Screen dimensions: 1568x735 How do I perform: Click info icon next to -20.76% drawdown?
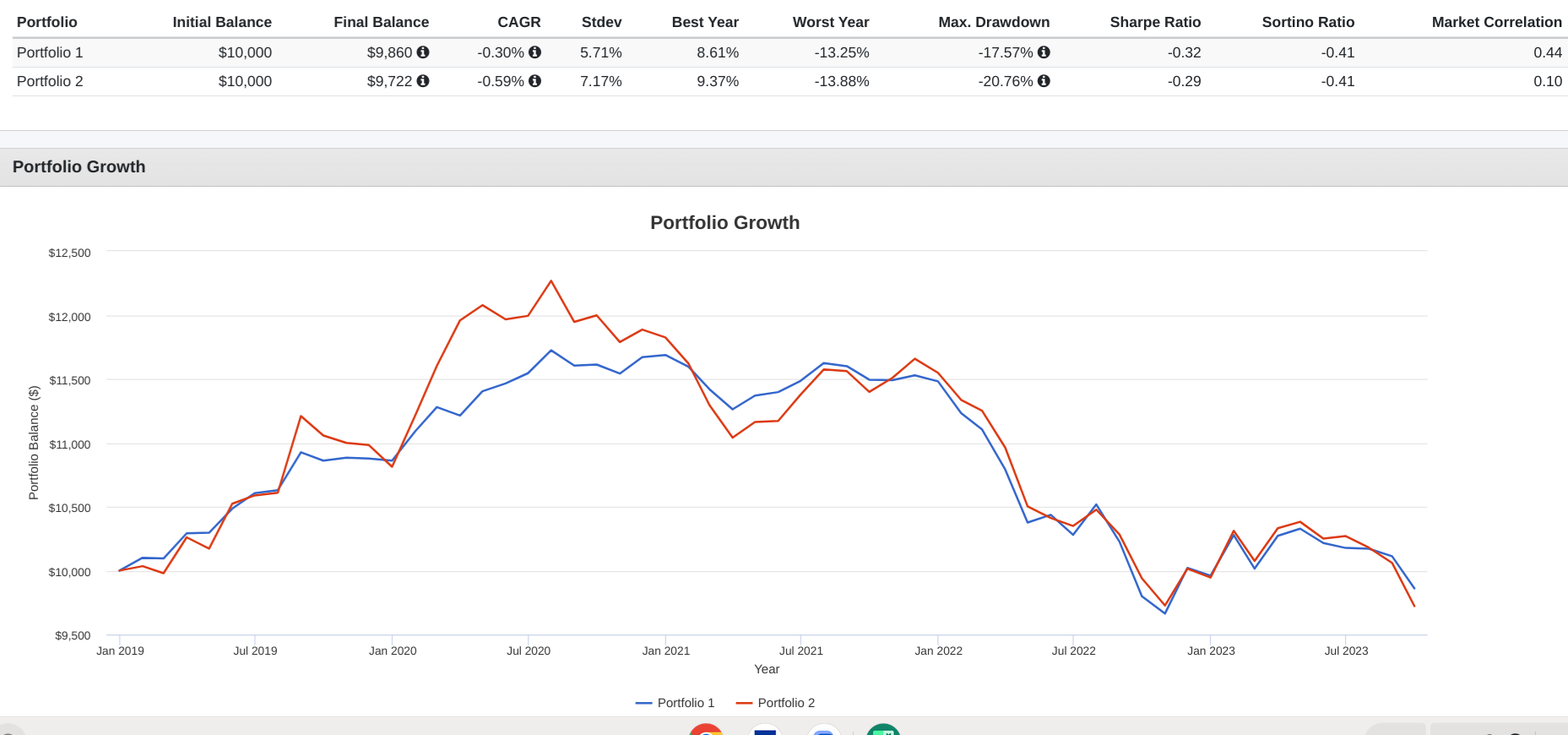[1044, 81]
